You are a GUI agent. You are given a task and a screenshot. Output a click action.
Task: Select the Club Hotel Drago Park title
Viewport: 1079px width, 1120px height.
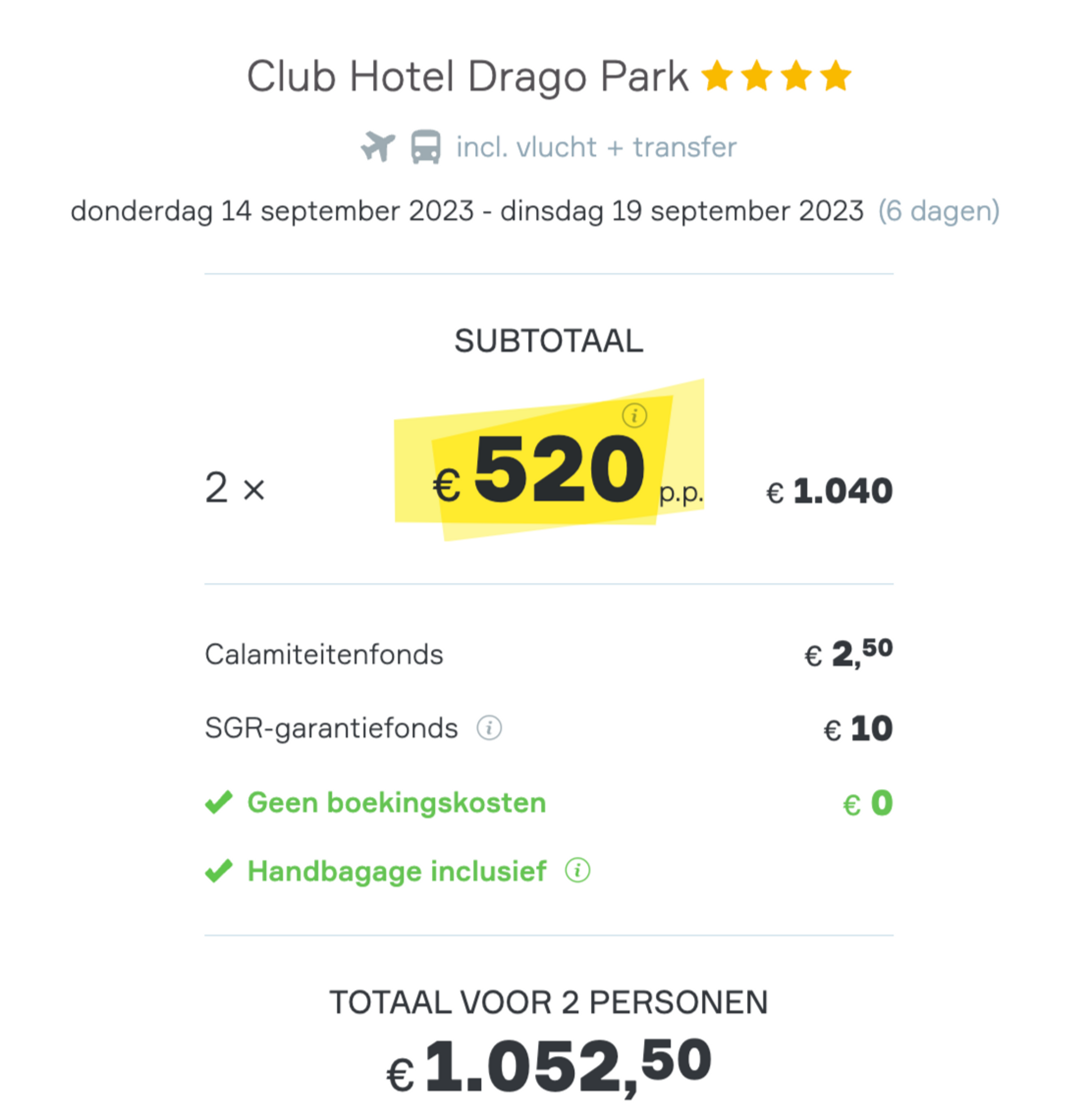pos(467,77)
